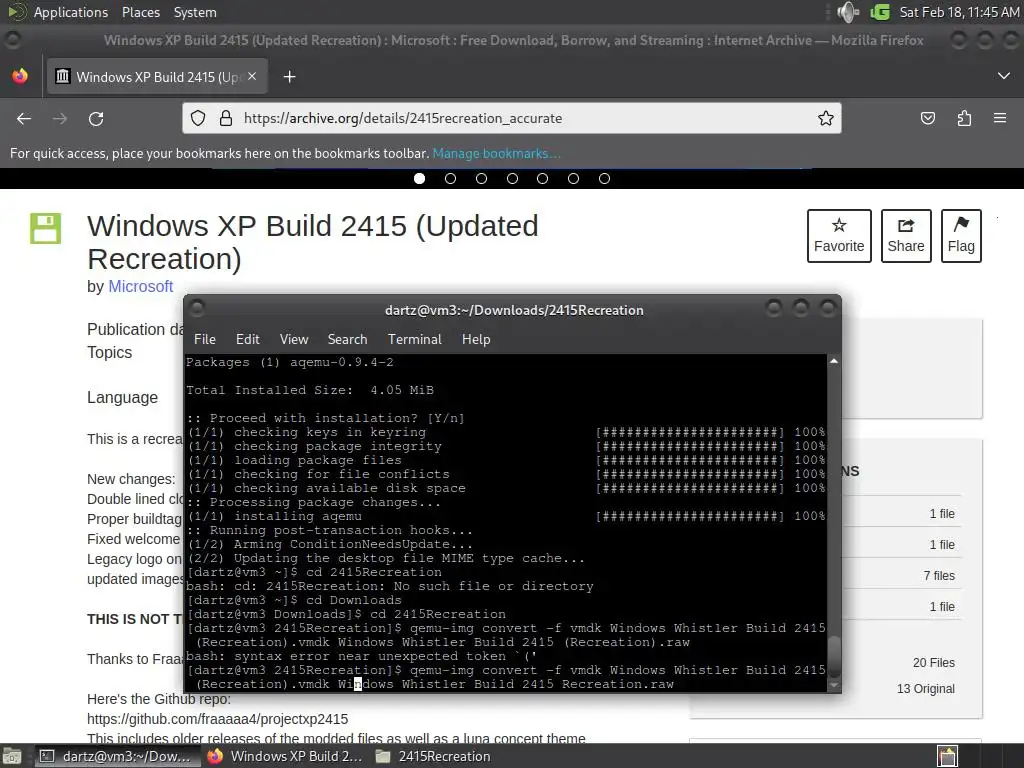Click the Share button

[906, 236]
